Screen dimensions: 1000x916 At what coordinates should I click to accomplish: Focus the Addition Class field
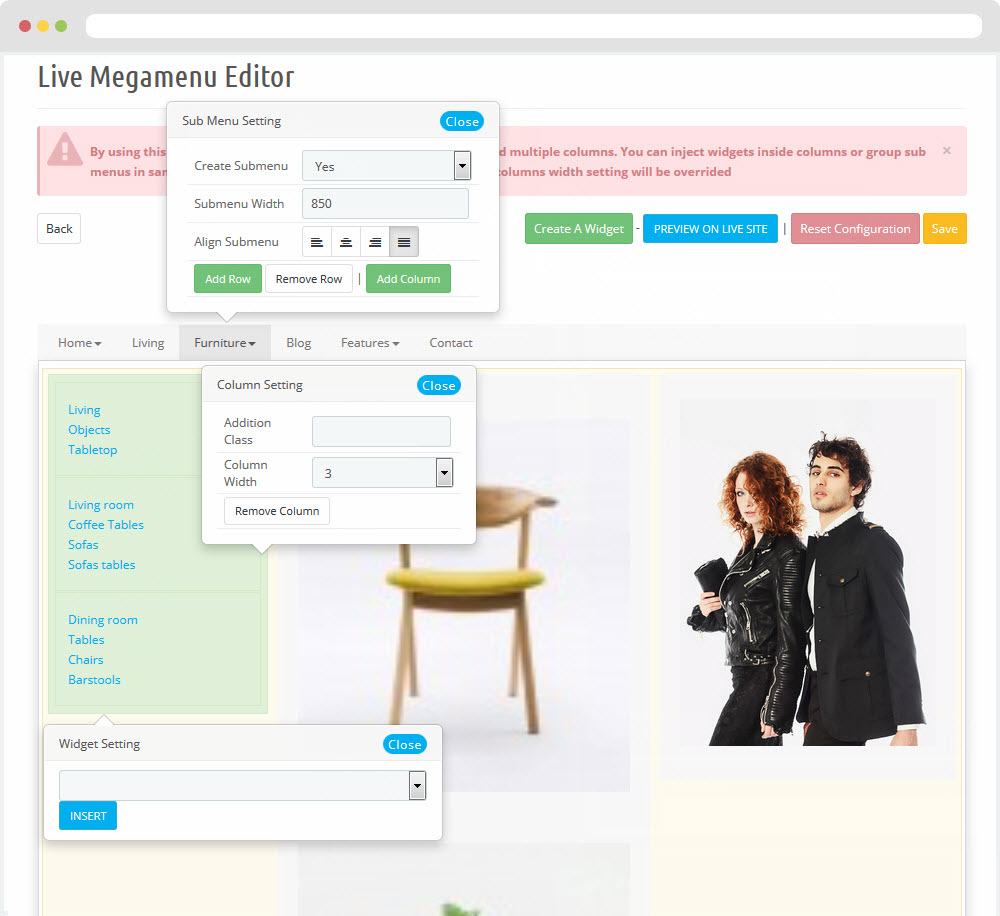381,431
